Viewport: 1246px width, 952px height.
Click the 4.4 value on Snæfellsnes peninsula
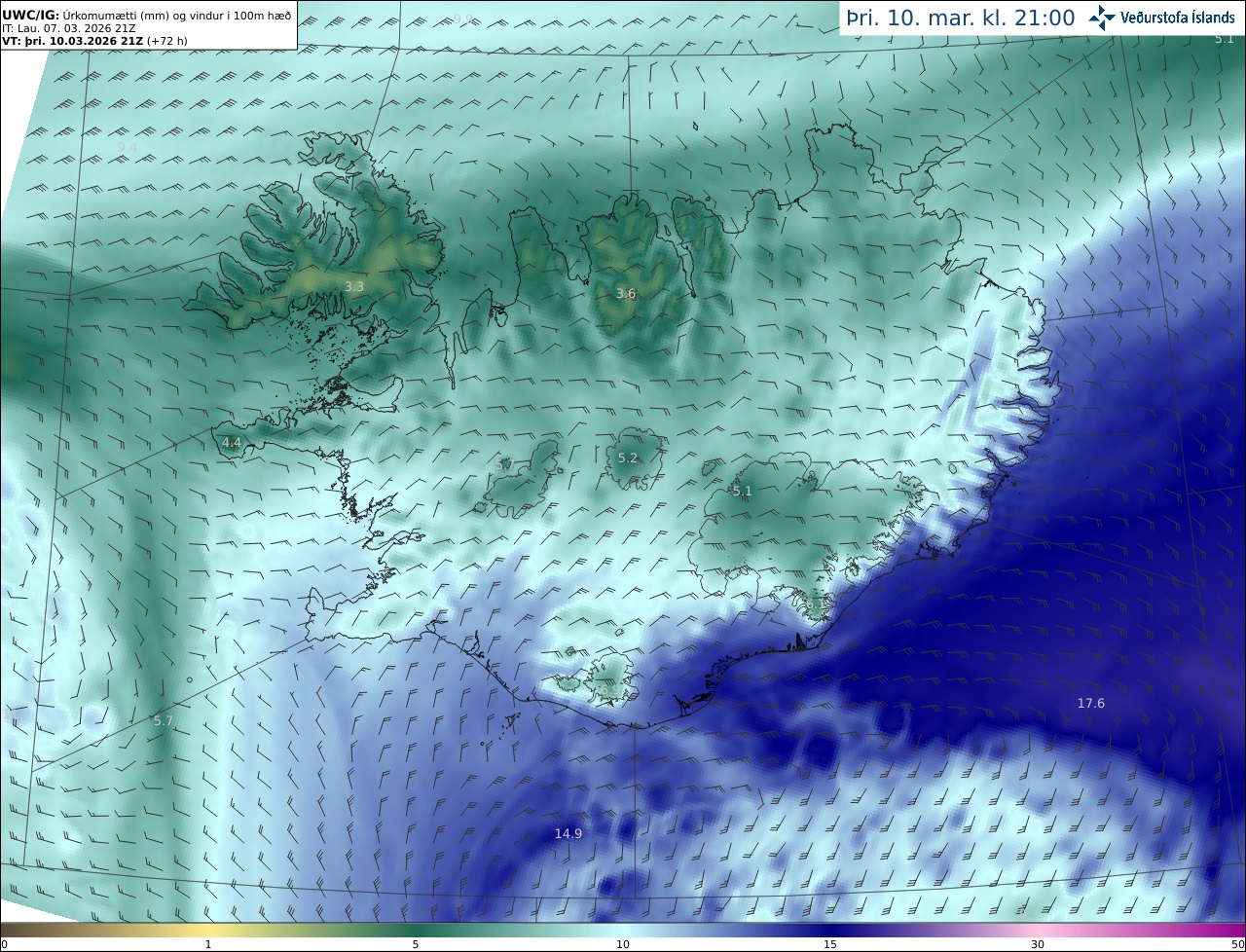pyautogui.click(x=232, y=442)
